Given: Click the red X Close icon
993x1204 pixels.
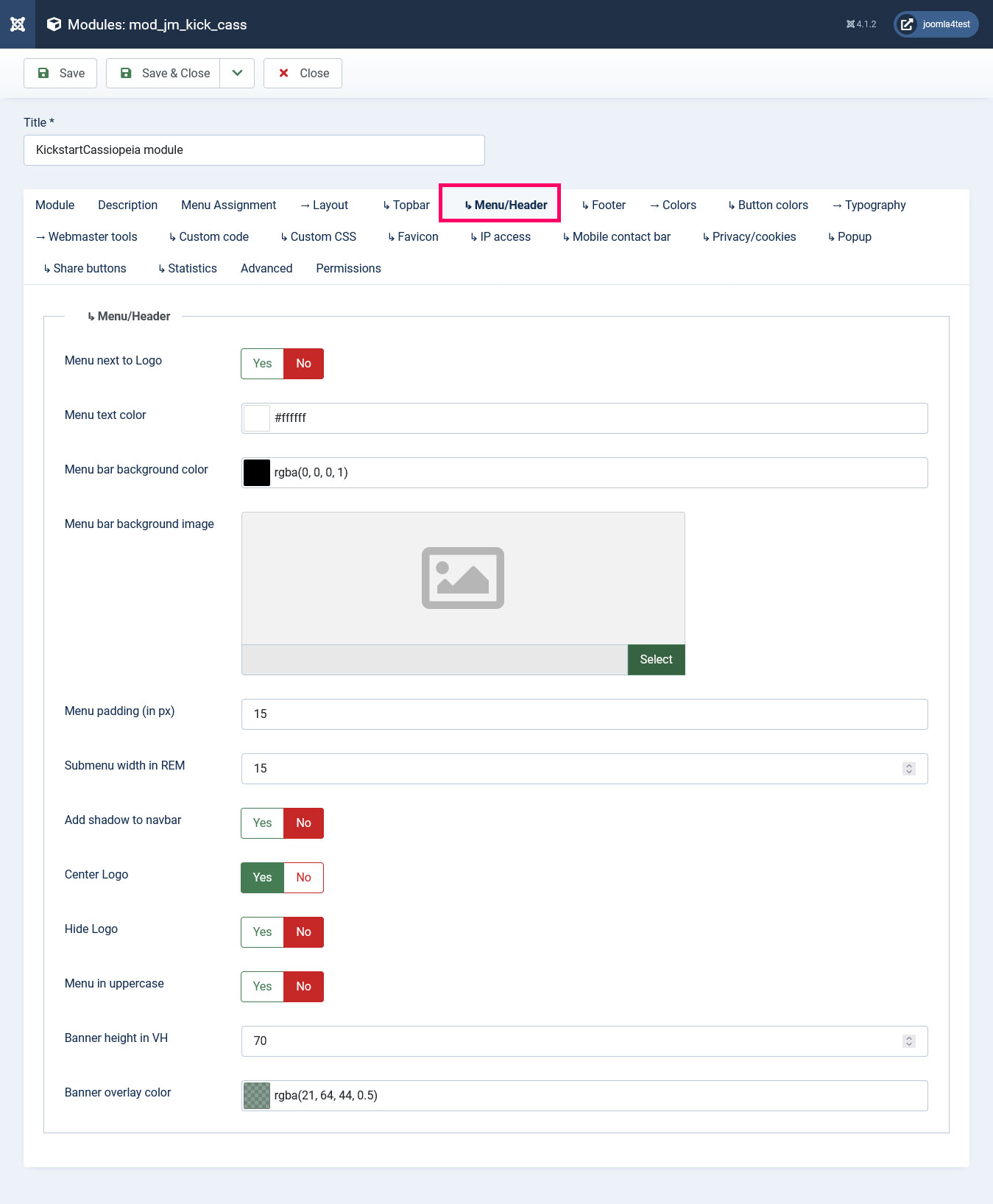Looking at the screenshot, I should pyautogui.click(x=283, y=73).
